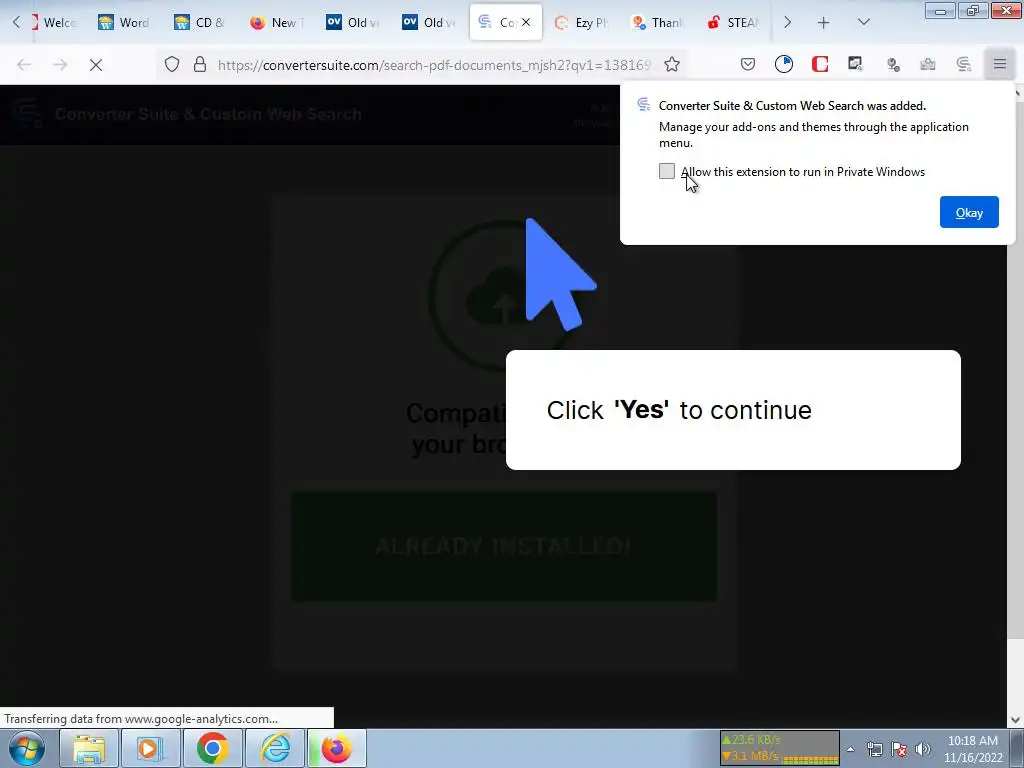Click the shield tracking protection icon
Screen dimensions: 1024x768
point(171,64)
